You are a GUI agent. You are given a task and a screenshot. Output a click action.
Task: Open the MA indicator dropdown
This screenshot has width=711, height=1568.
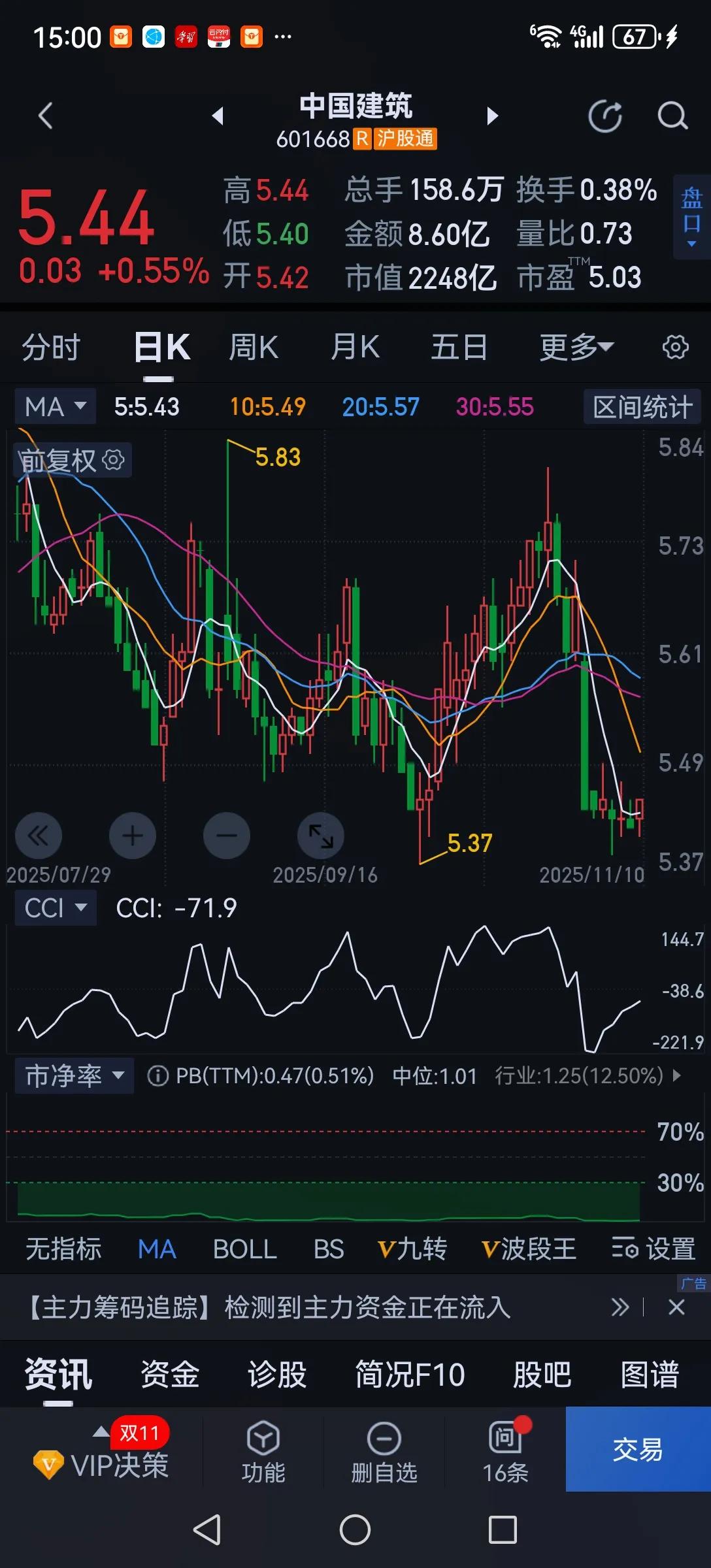[x=56, y=406]
